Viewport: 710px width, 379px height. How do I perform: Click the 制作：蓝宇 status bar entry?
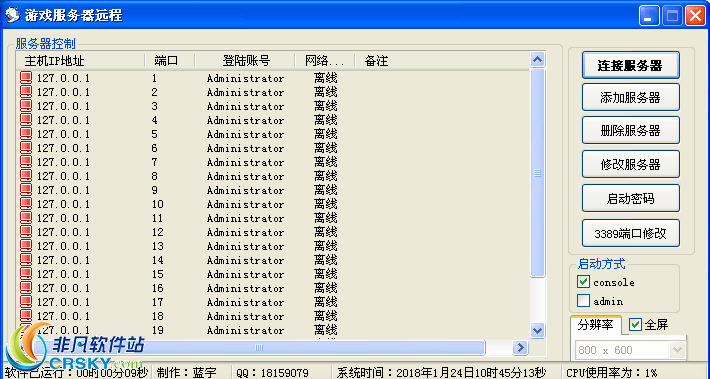click(x=186, y=373)
